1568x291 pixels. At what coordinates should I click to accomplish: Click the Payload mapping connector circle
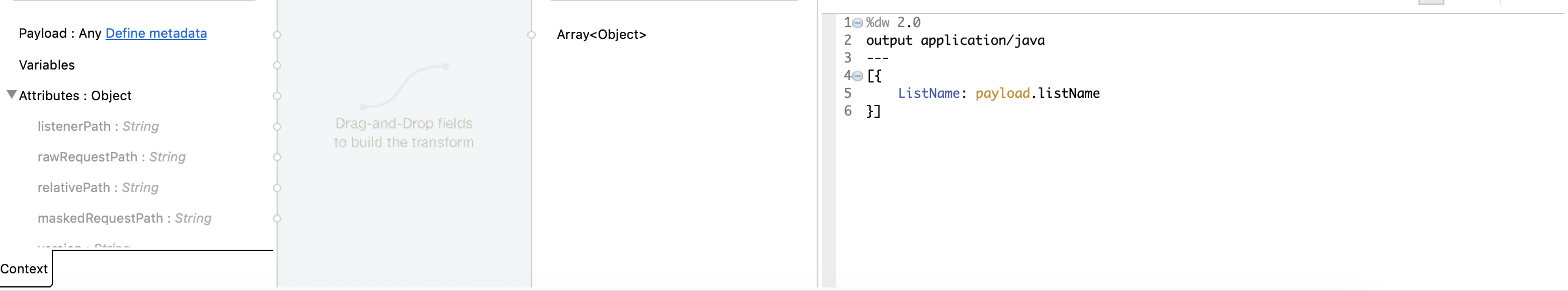tap(277, 35)
